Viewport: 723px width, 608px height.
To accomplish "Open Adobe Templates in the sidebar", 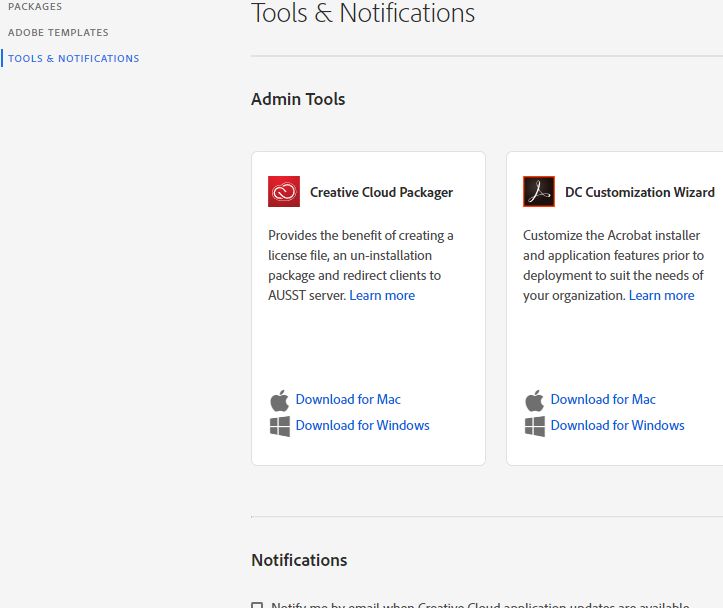I will coord(58,33).
